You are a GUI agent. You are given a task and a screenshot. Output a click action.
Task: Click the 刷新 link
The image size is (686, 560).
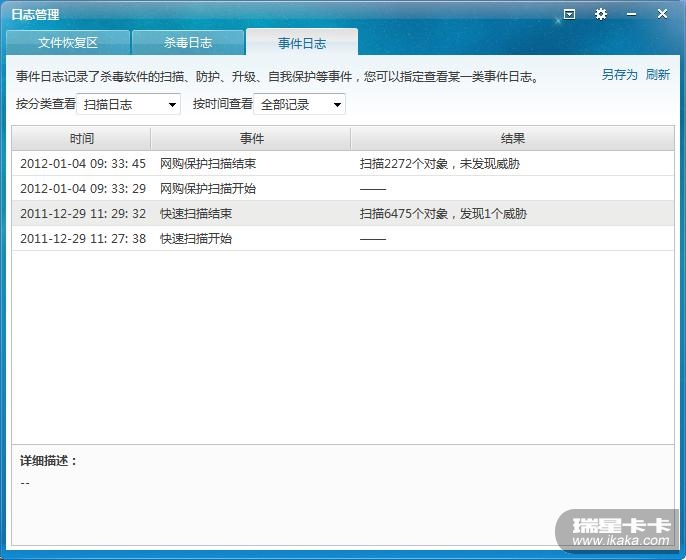coord(658,75)
